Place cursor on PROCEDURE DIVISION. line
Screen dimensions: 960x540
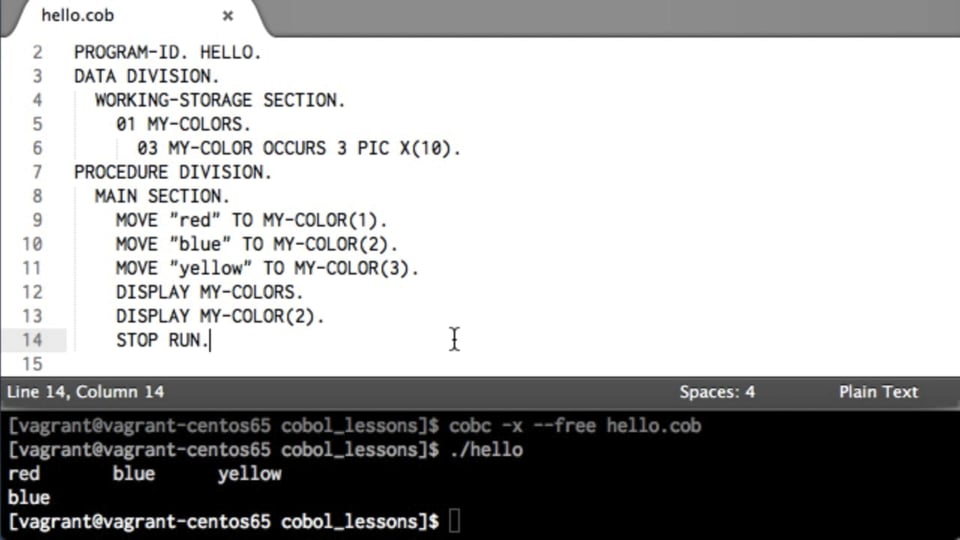(172, 172)
